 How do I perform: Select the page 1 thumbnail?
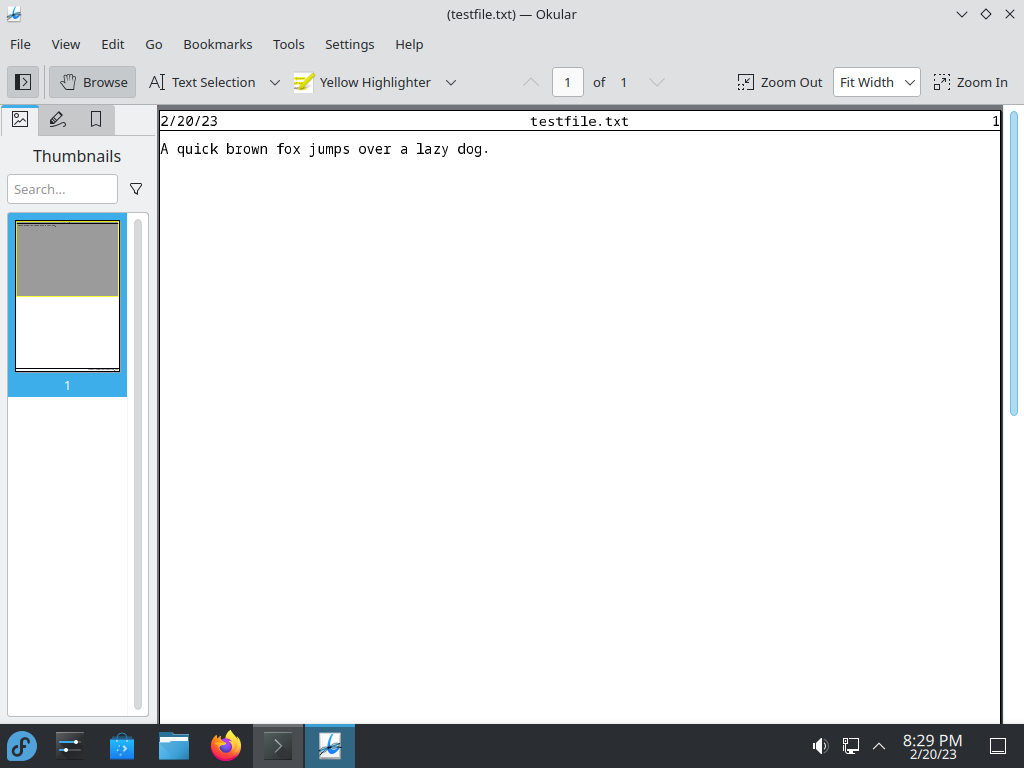pos(67,304)
